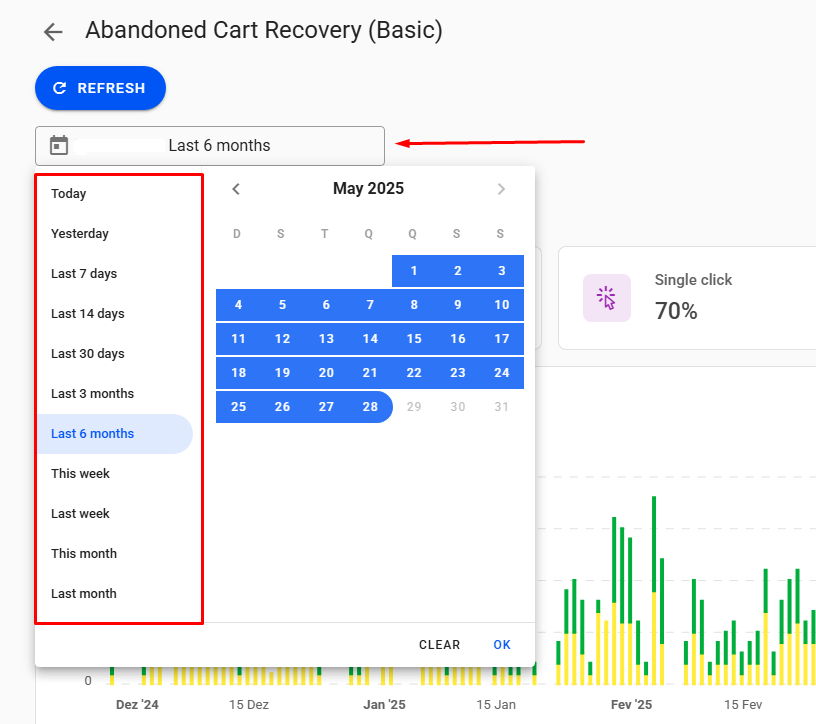Select Last 3 months preset
Image resolution: width=816 pixels, height=724 pixels.
92,394
